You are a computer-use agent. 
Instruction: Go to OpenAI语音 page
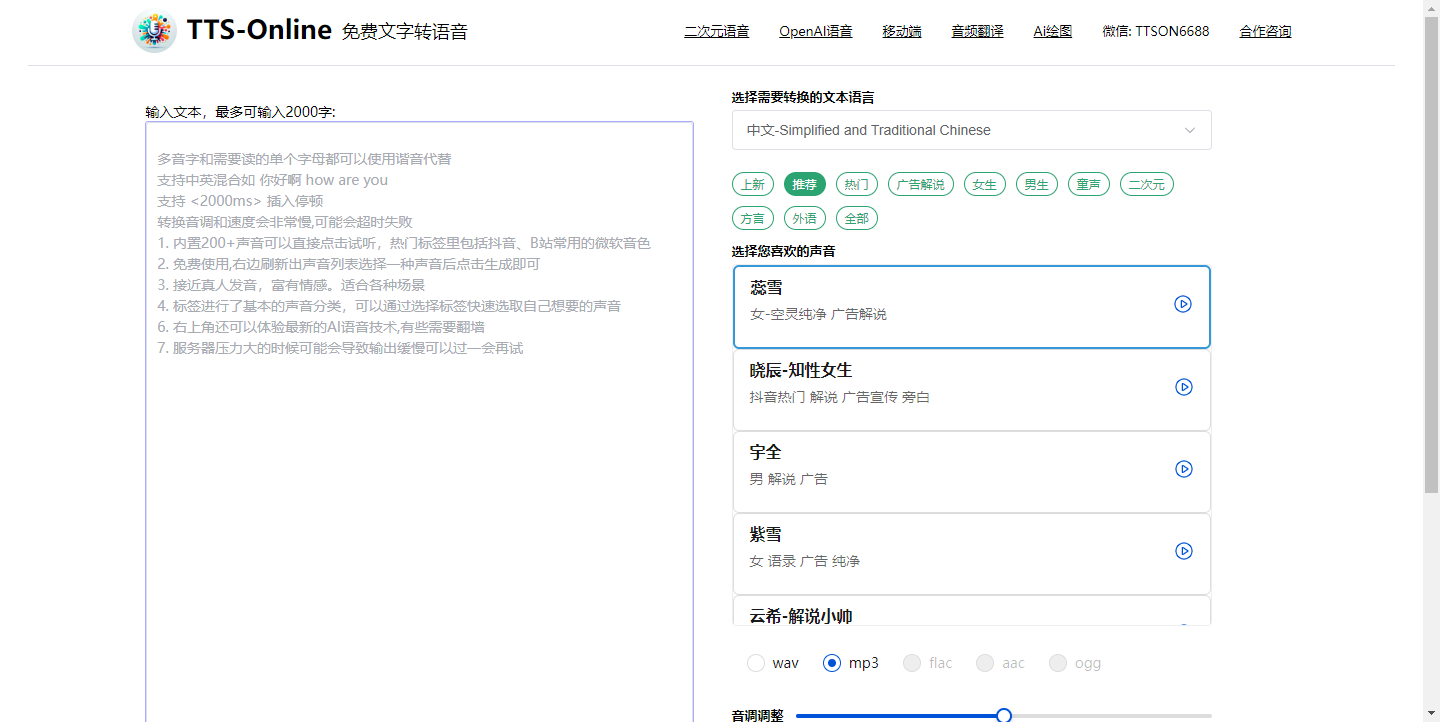(x=816, y=31)
